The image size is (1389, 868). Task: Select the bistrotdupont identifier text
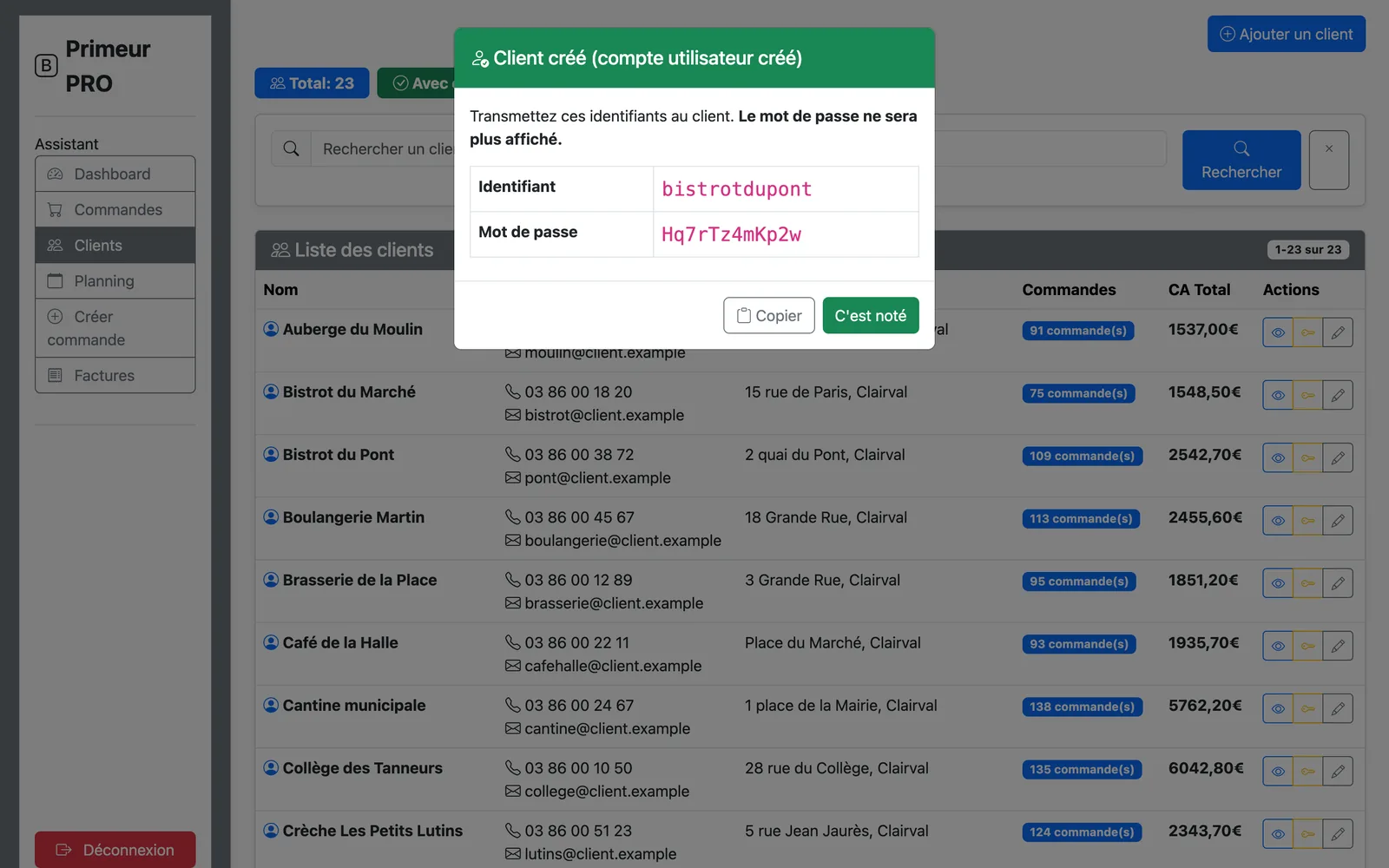click(x=736, y=189)
